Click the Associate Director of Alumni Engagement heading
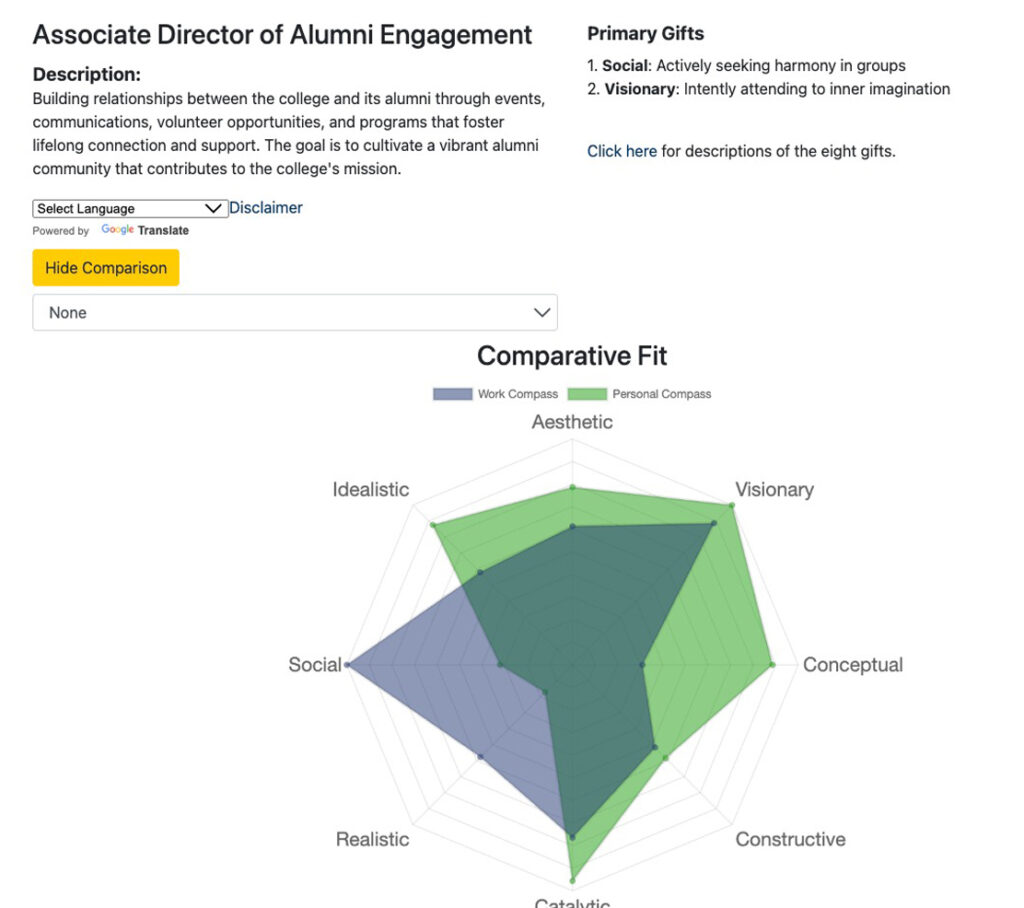Viewport: 1024px width, 908px height. [x=283, y=35]
